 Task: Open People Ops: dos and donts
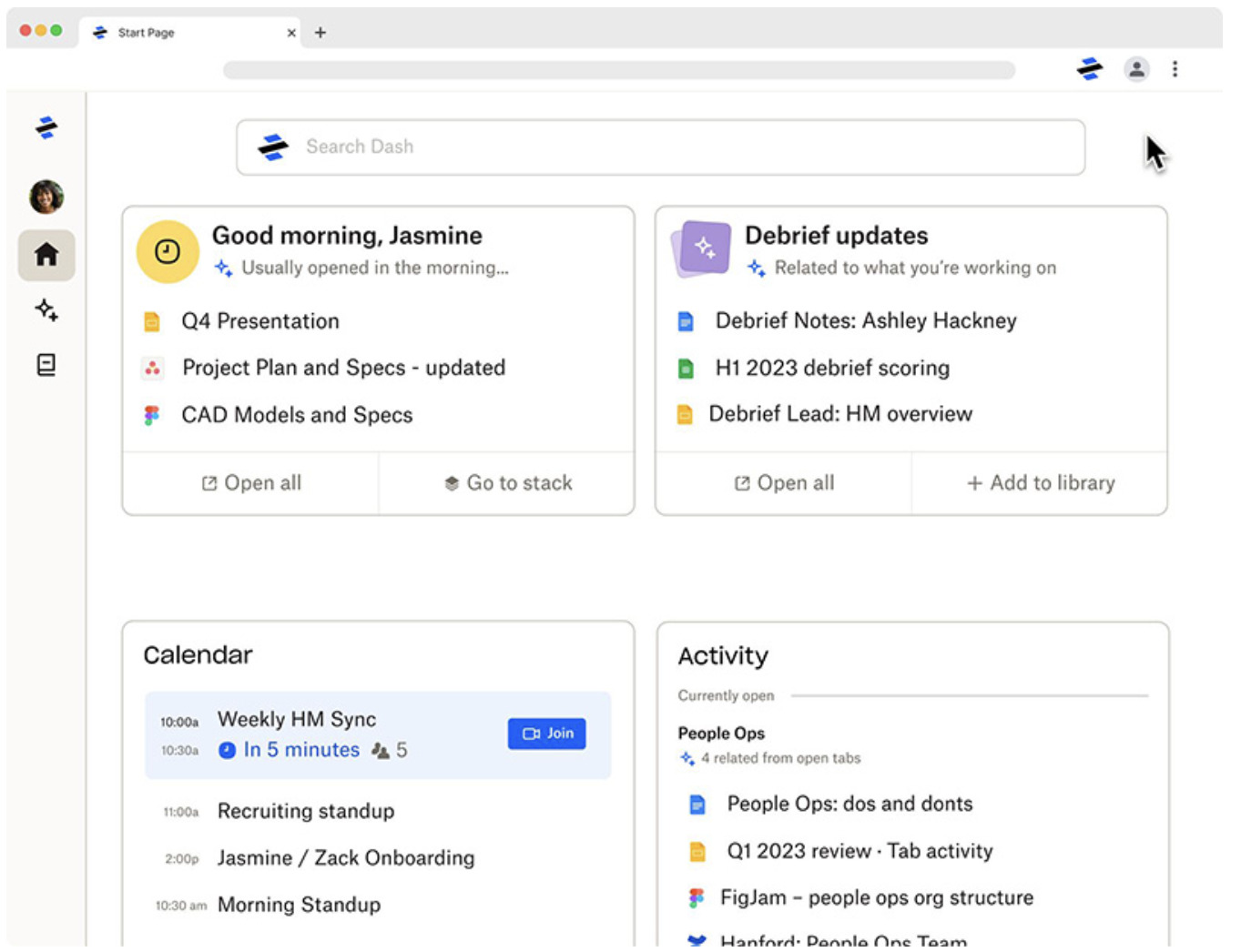pos(849,804)
